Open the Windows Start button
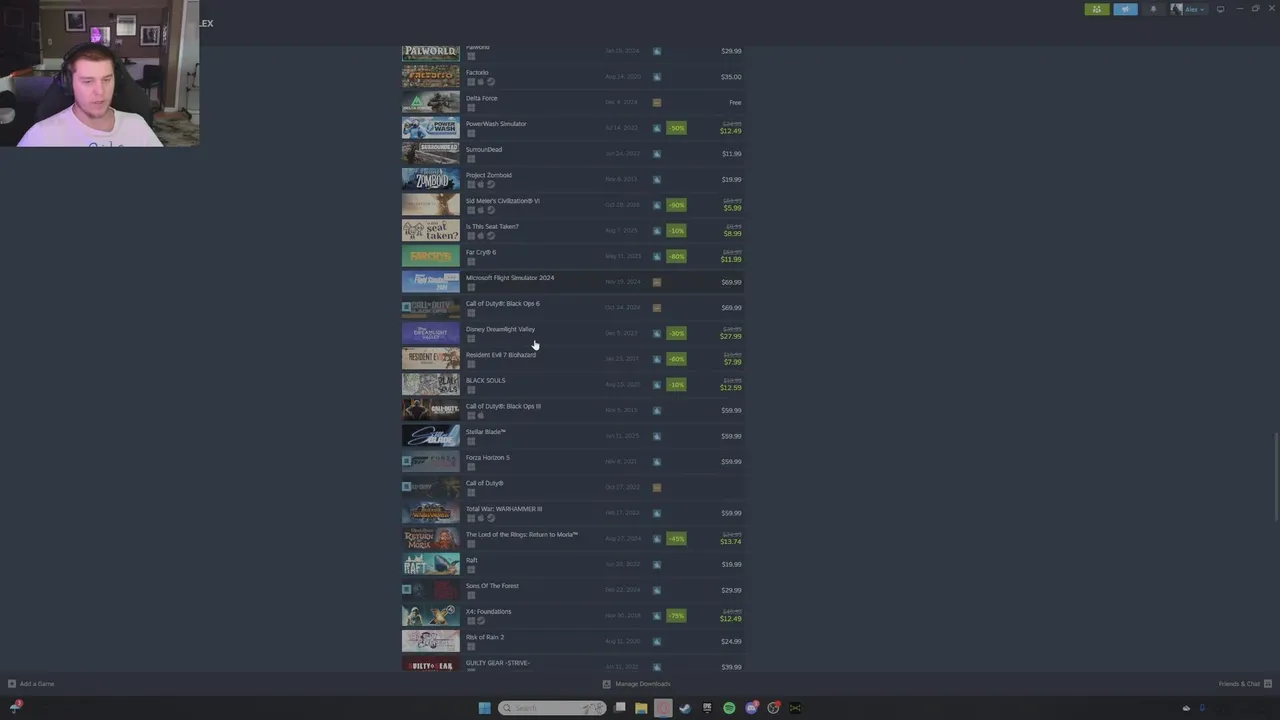The image size is (1280, 720). [x=484, y=708]
